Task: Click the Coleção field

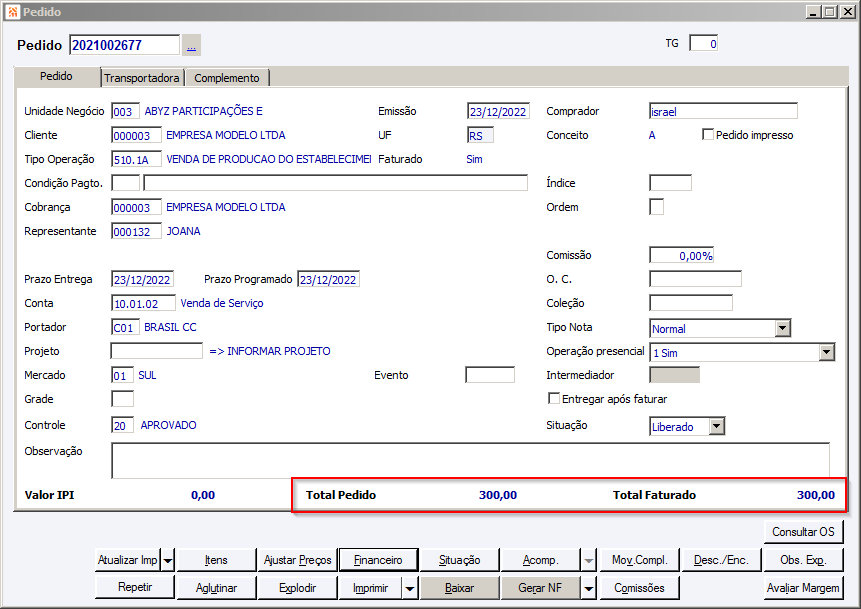Action: click(x=691, y=303)
